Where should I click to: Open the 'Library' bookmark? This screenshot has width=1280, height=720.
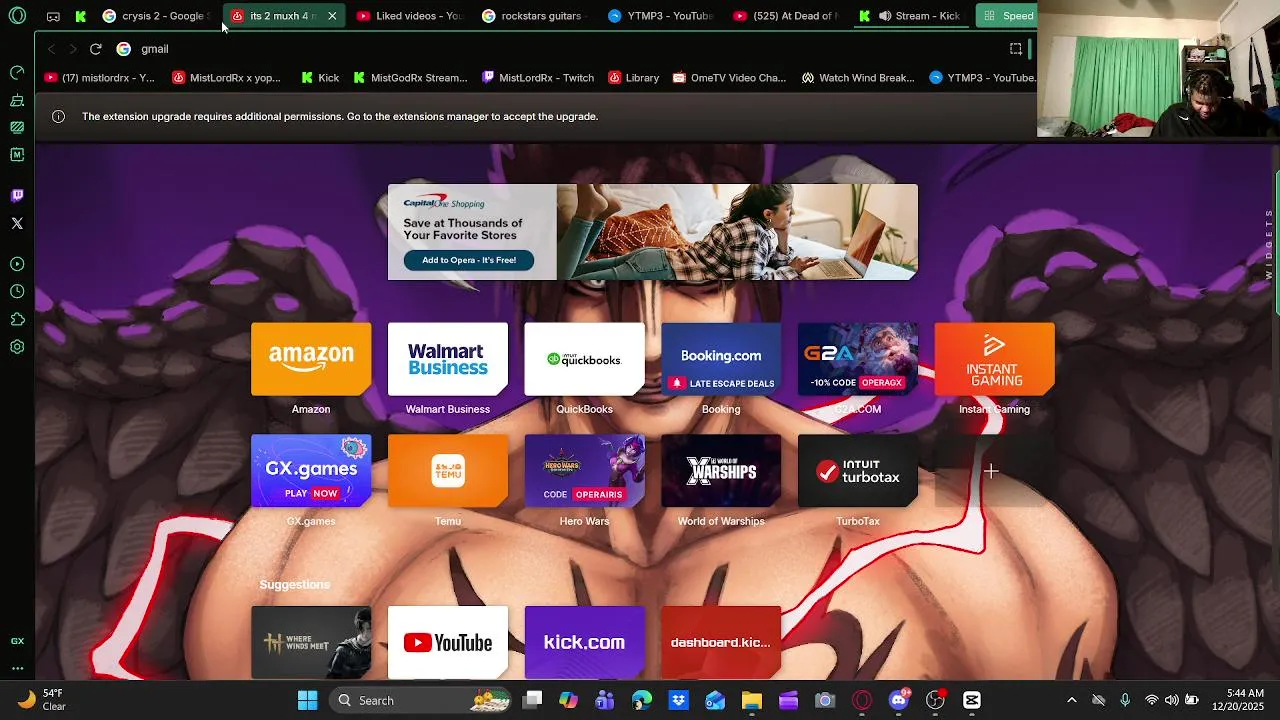coord(634,78)
